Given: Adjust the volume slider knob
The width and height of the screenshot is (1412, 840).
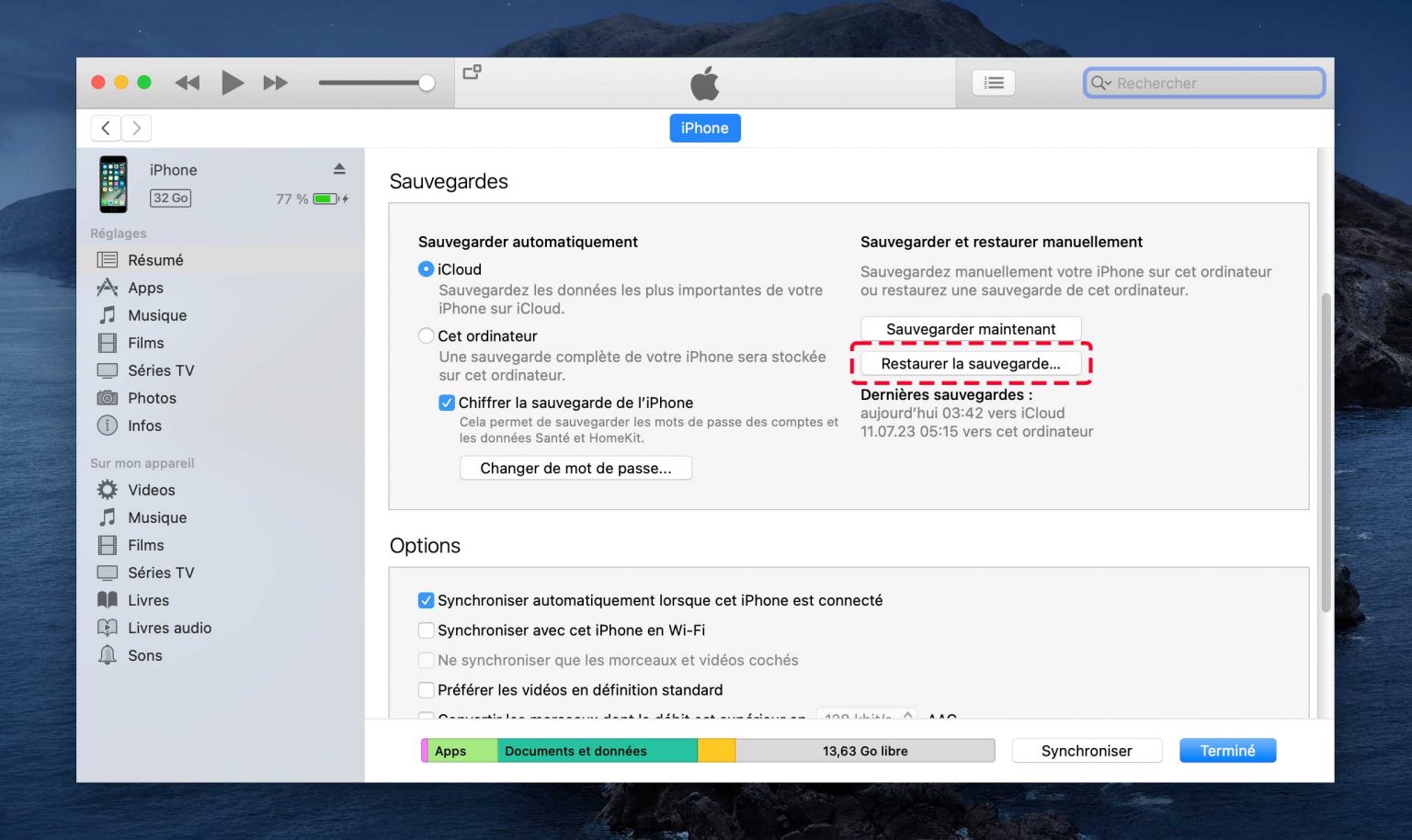Looking at the screenshot, I should point(427,83).
